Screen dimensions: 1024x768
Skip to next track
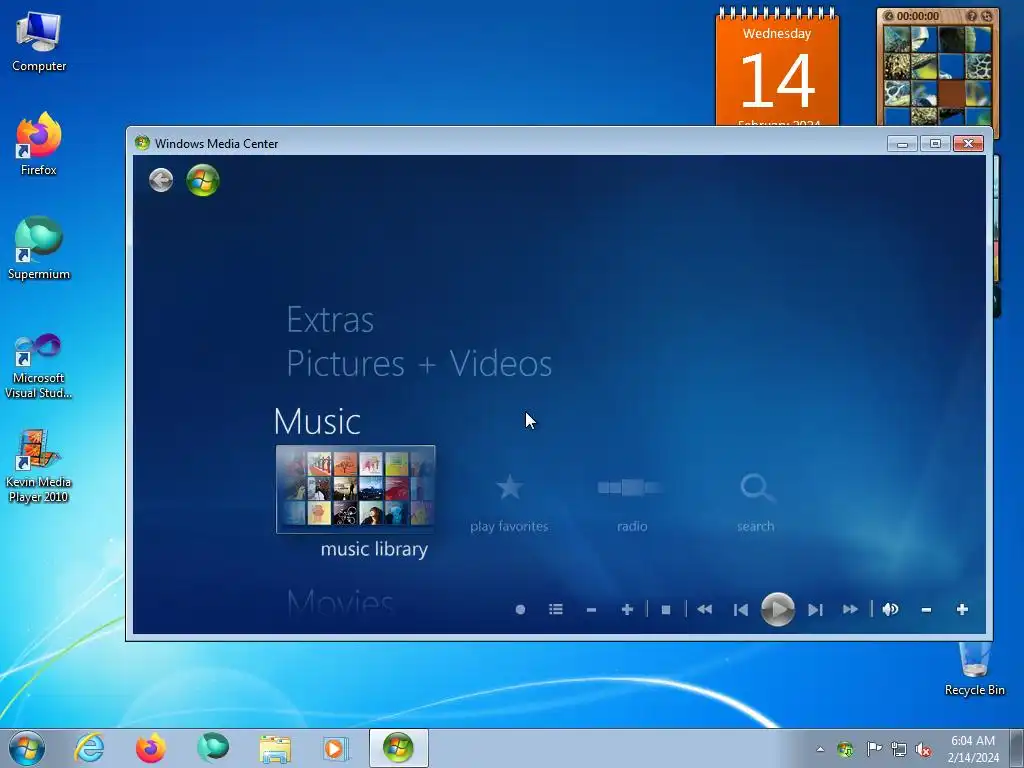[814, 610]
